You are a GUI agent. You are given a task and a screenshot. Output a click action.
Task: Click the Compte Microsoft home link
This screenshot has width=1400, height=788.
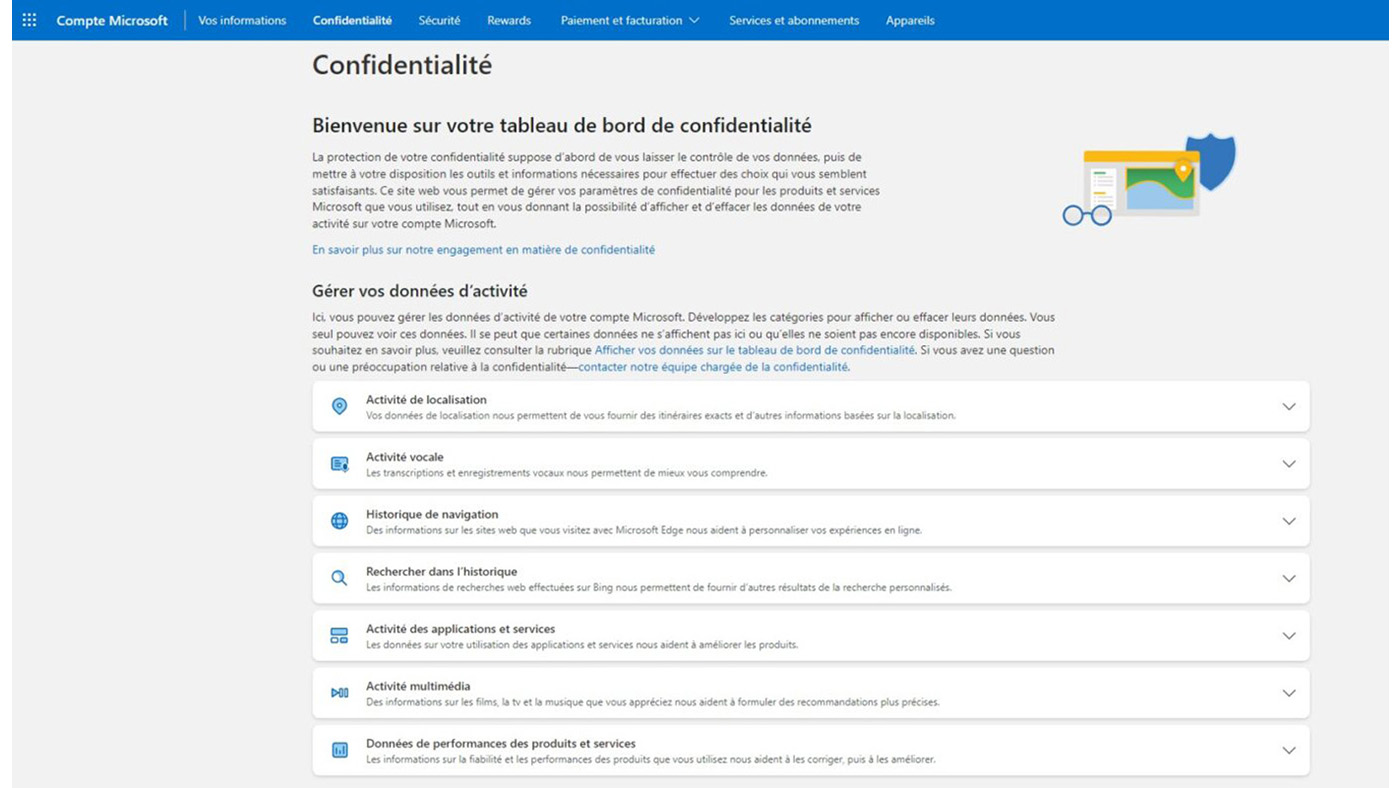pyautogui.click(x=112, y=20)
